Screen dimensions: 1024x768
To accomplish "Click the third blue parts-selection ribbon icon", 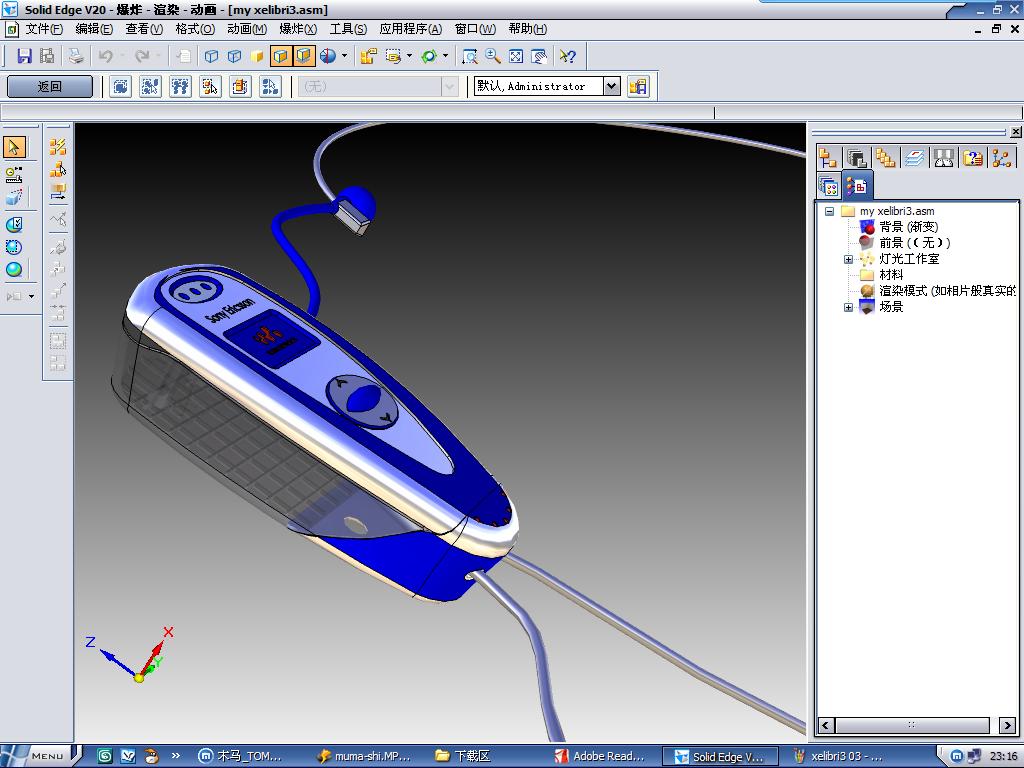I will [180, 86].
